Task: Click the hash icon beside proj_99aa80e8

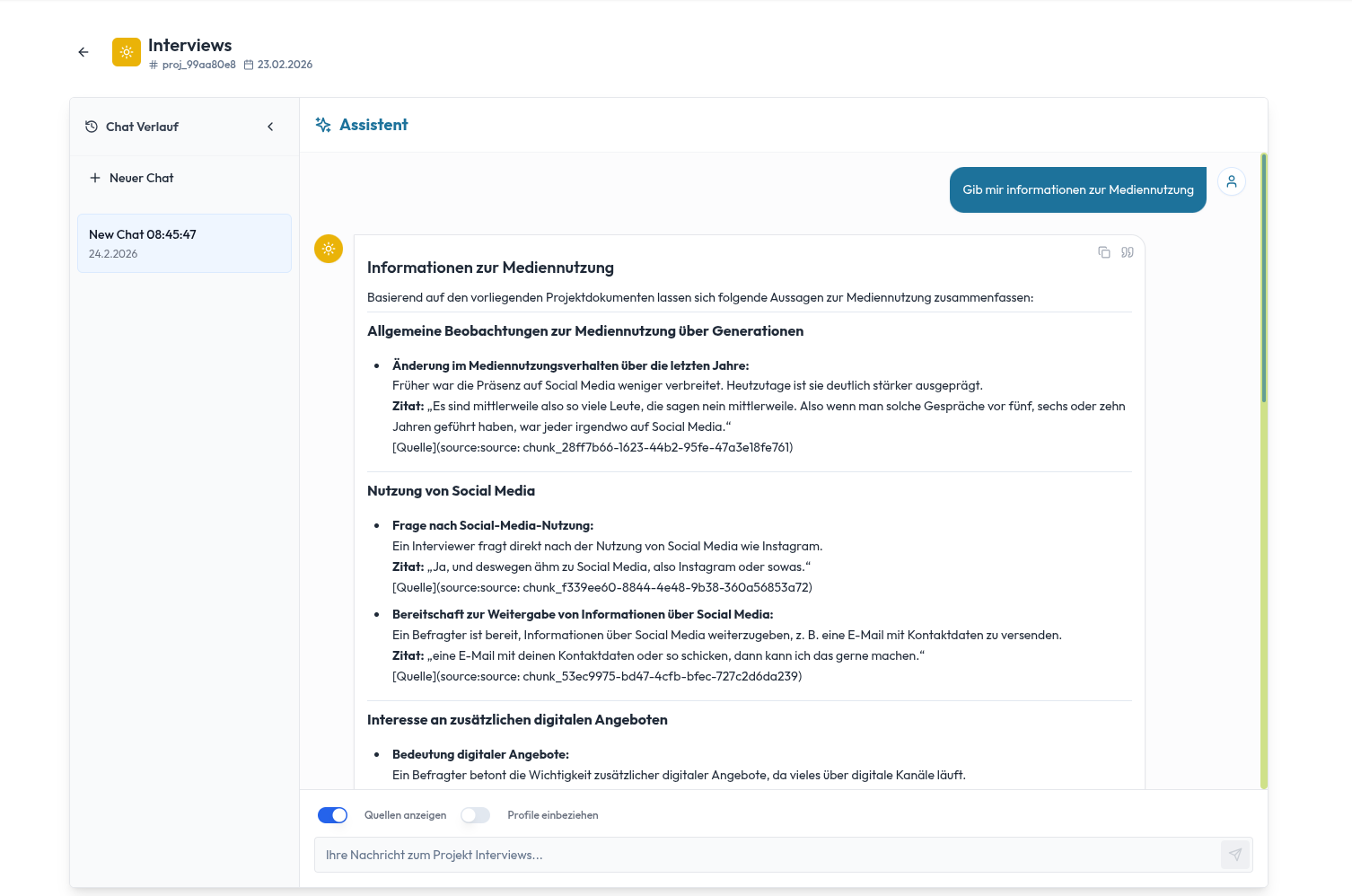Action: 154,65
